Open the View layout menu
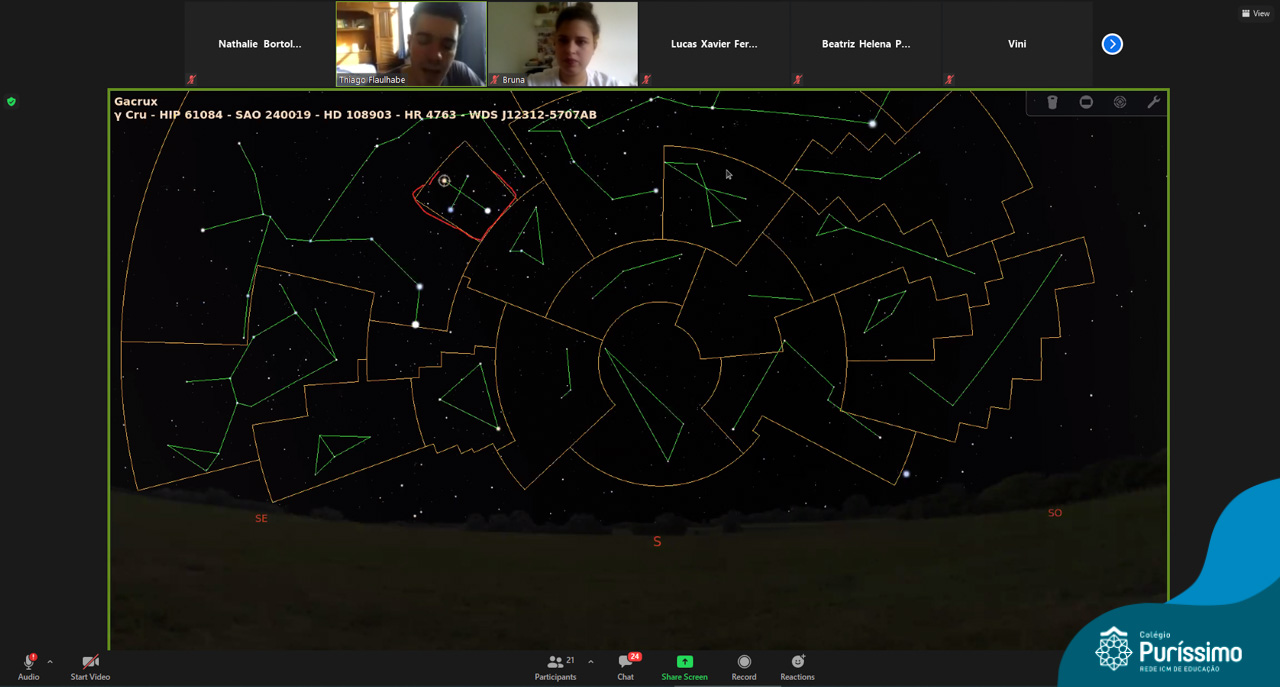Image resolution: width=1280 pixels, height=687 pixels. [1255, 13]
